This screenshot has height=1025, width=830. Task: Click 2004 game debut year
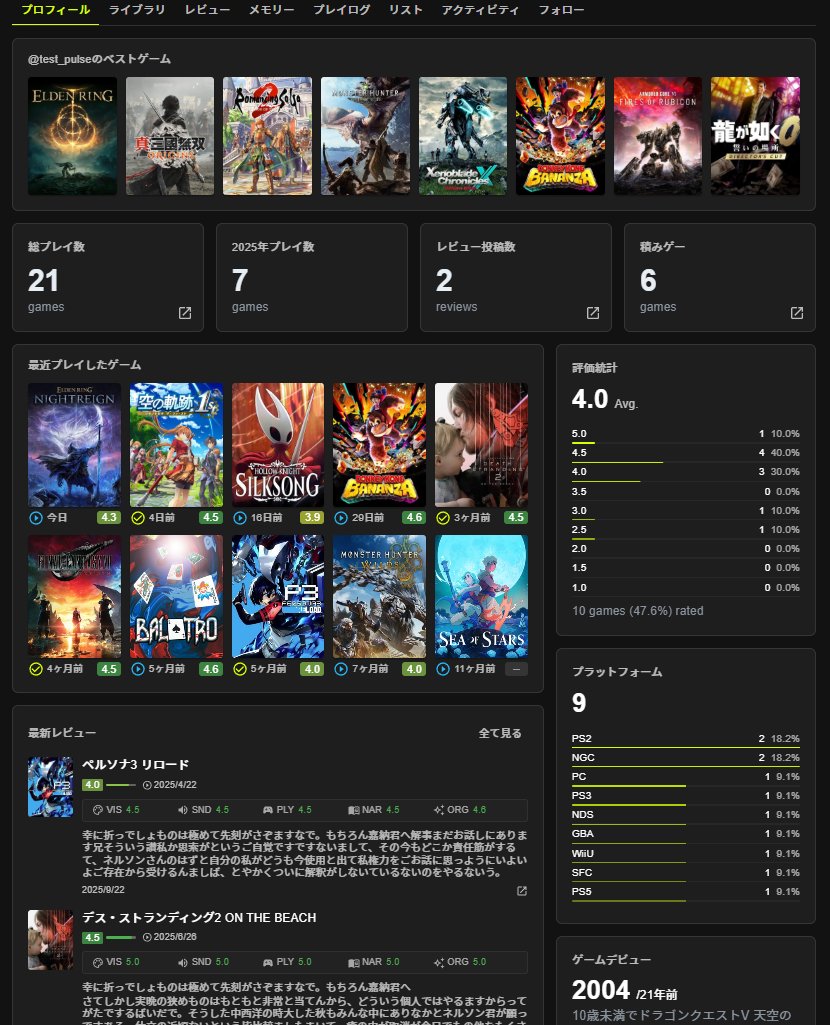(x=601, y=990)
